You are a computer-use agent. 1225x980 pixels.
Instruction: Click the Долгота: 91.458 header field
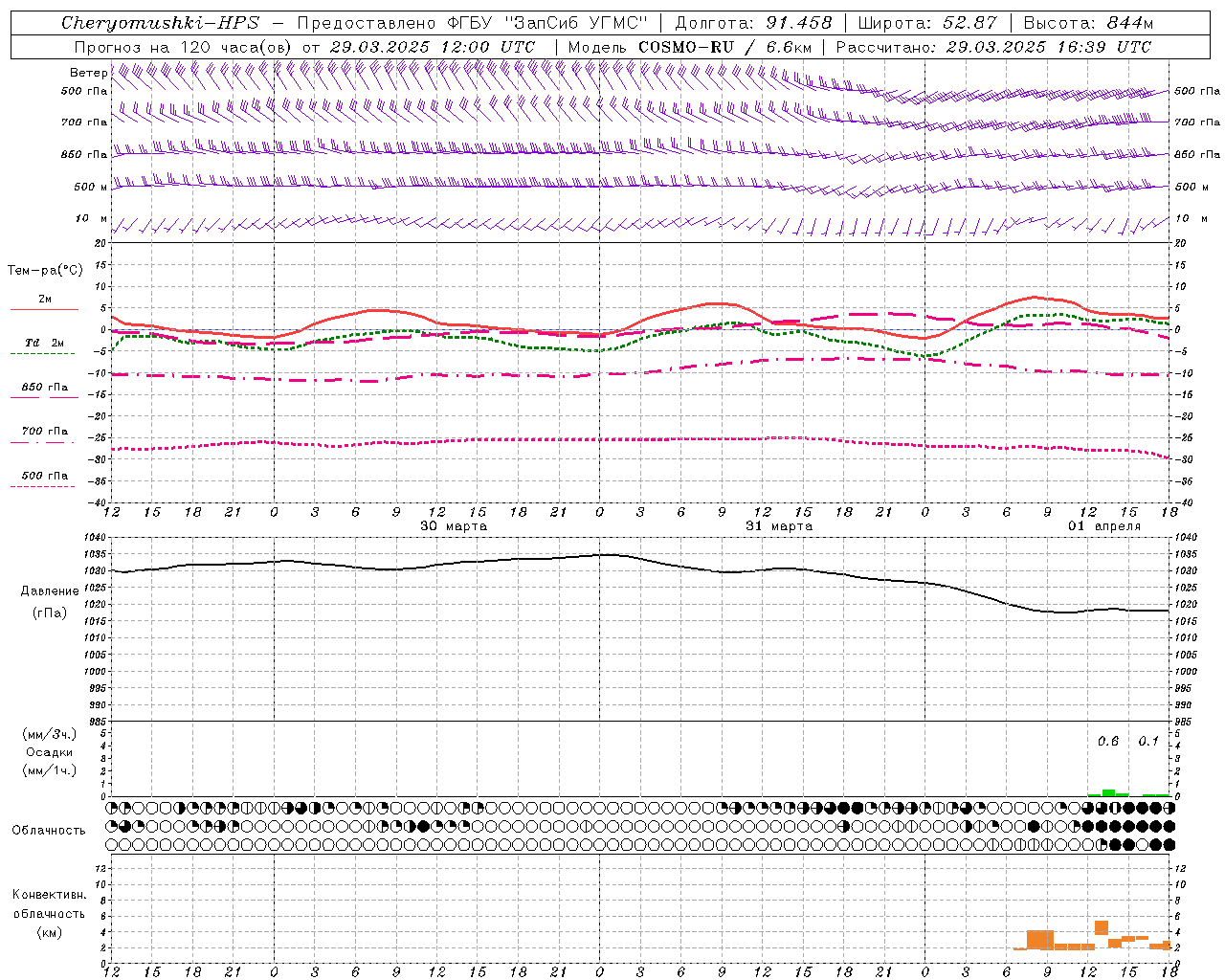(x=754, y=23)
